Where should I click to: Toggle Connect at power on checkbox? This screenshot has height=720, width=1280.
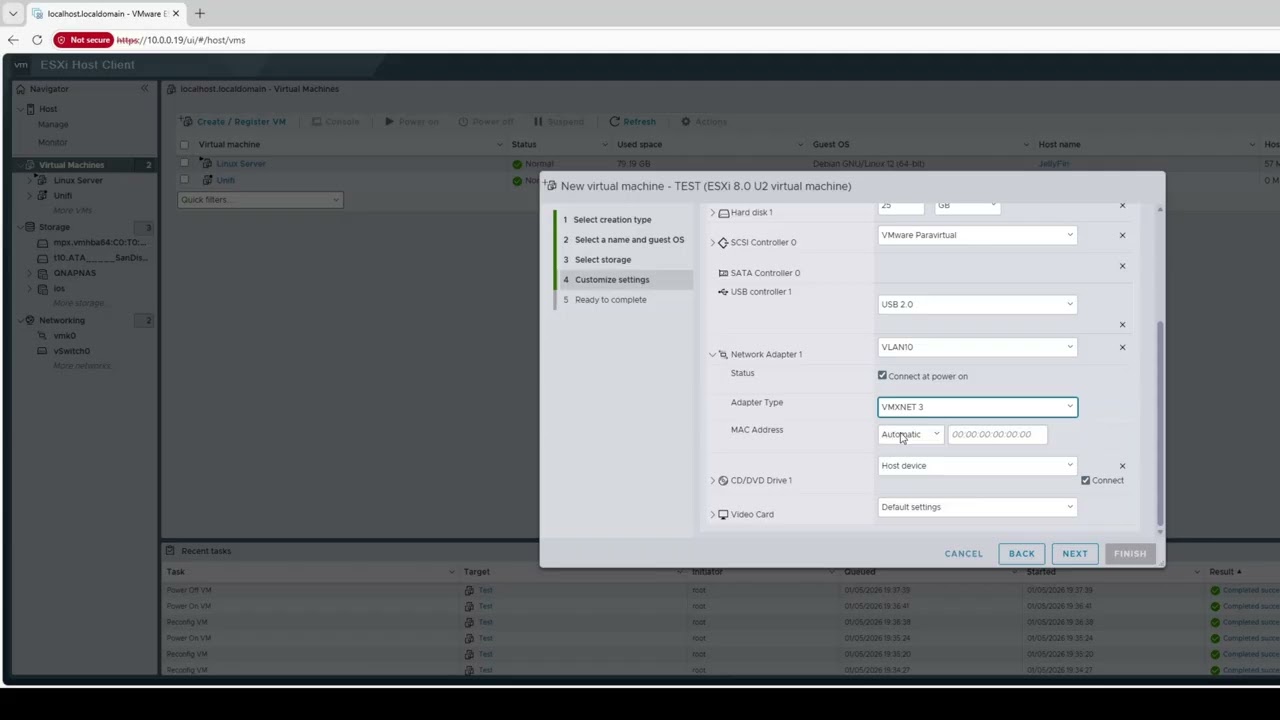tap(882, 376)
